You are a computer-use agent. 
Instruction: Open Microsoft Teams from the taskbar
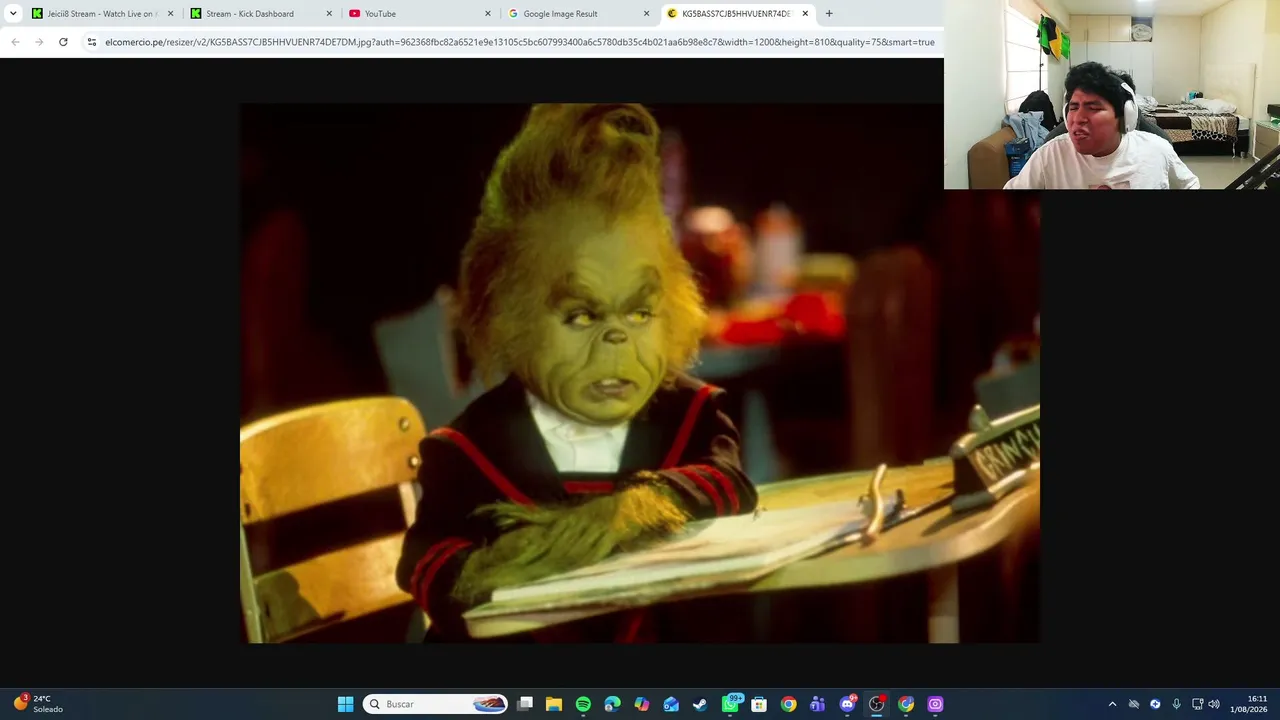coord(818,704)
